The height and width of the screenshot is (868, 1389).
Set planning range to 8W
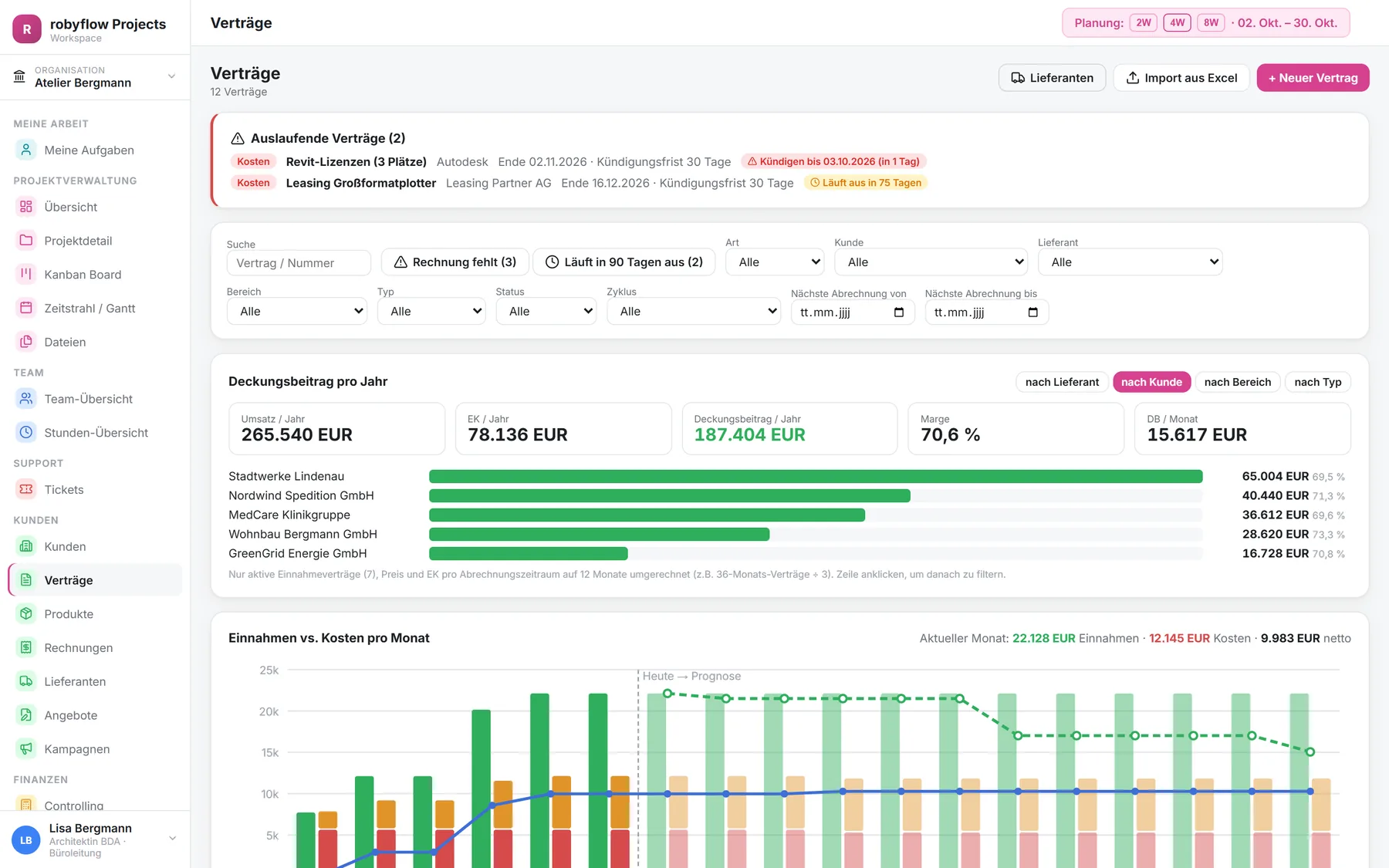click(x=1212, y=22)
